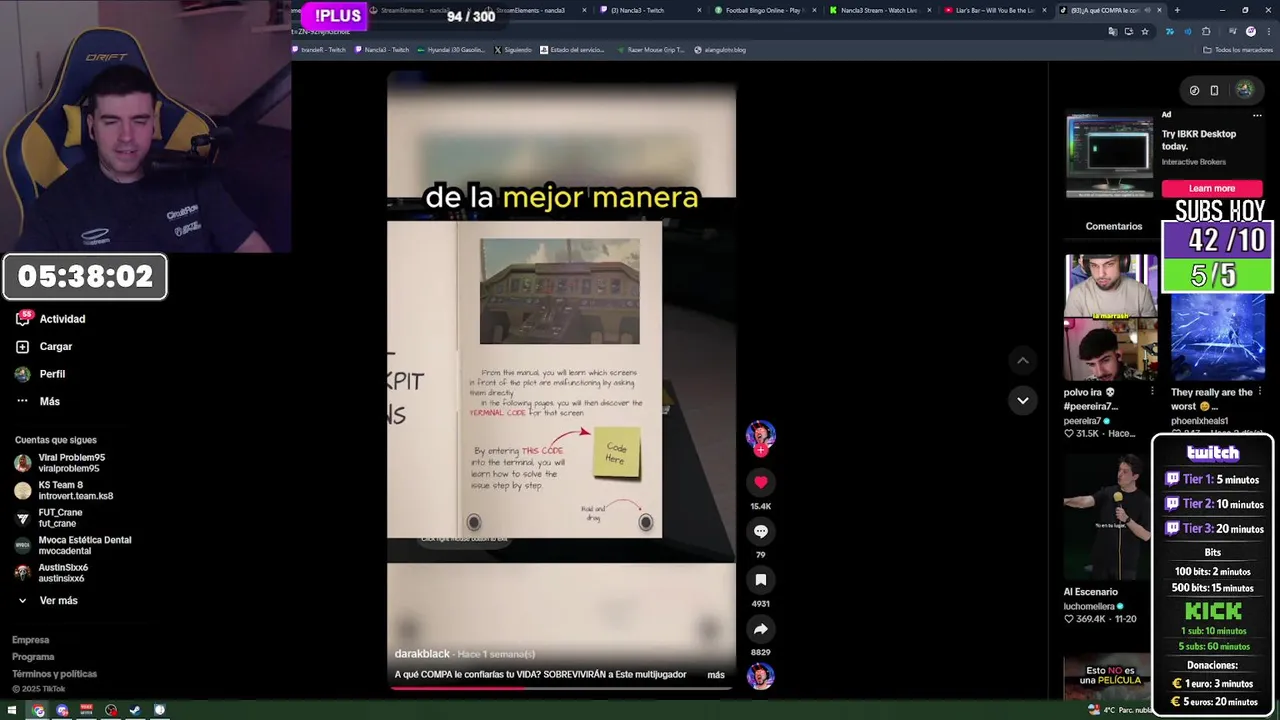Screen dimensions: 1280x720
Task: Open the Más menu in the sidebar
Action: [x=38, y=401]
